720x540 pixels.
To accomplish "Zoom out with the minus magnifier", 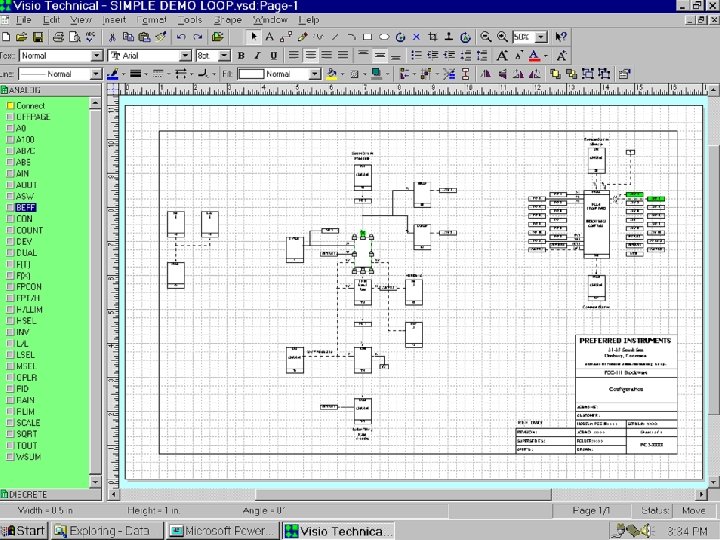I will point(485,37).
